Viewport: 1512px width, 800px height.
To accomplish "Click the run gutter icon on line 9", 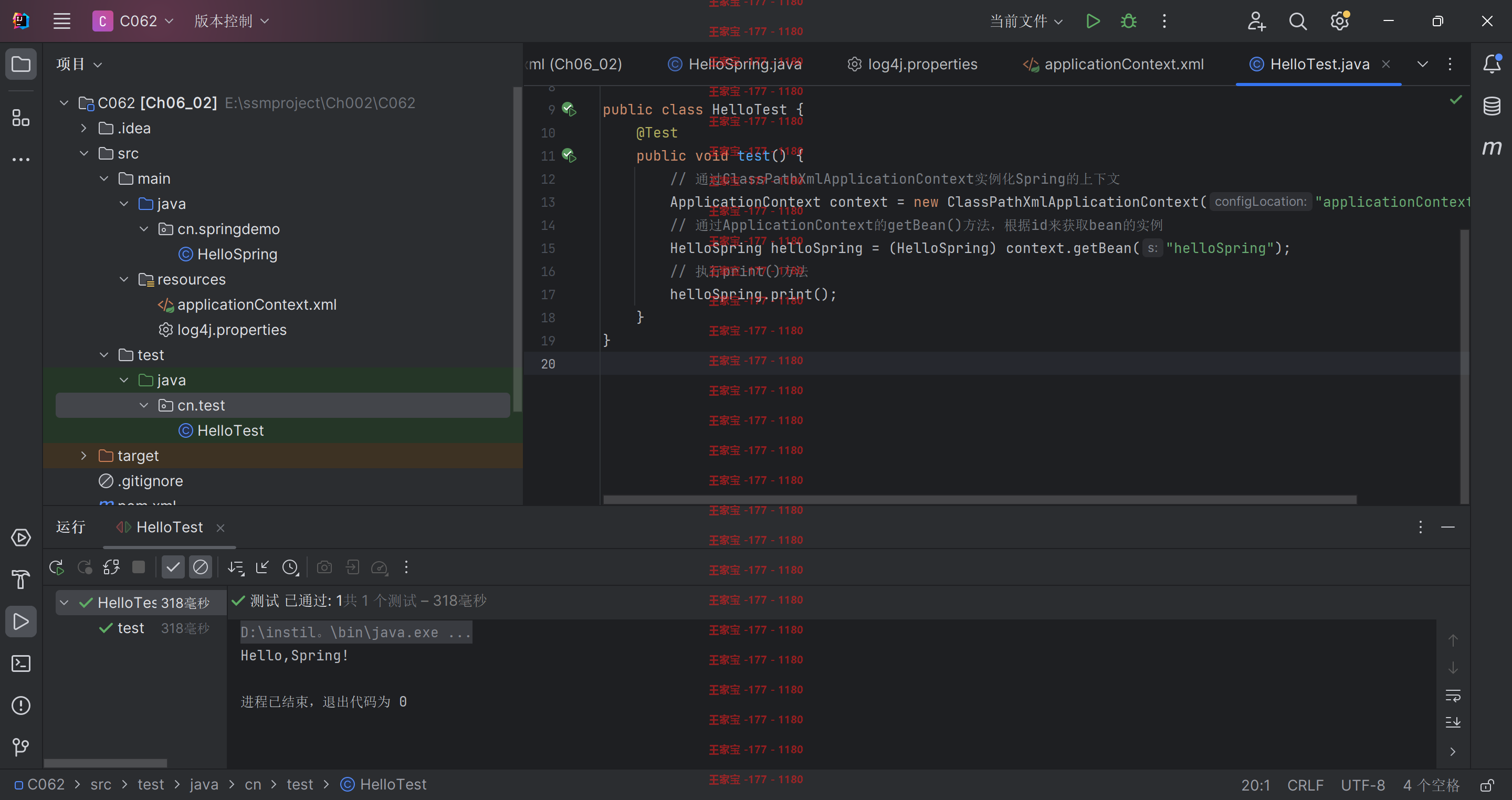I will pyautogui.click(x=569, y=109).
